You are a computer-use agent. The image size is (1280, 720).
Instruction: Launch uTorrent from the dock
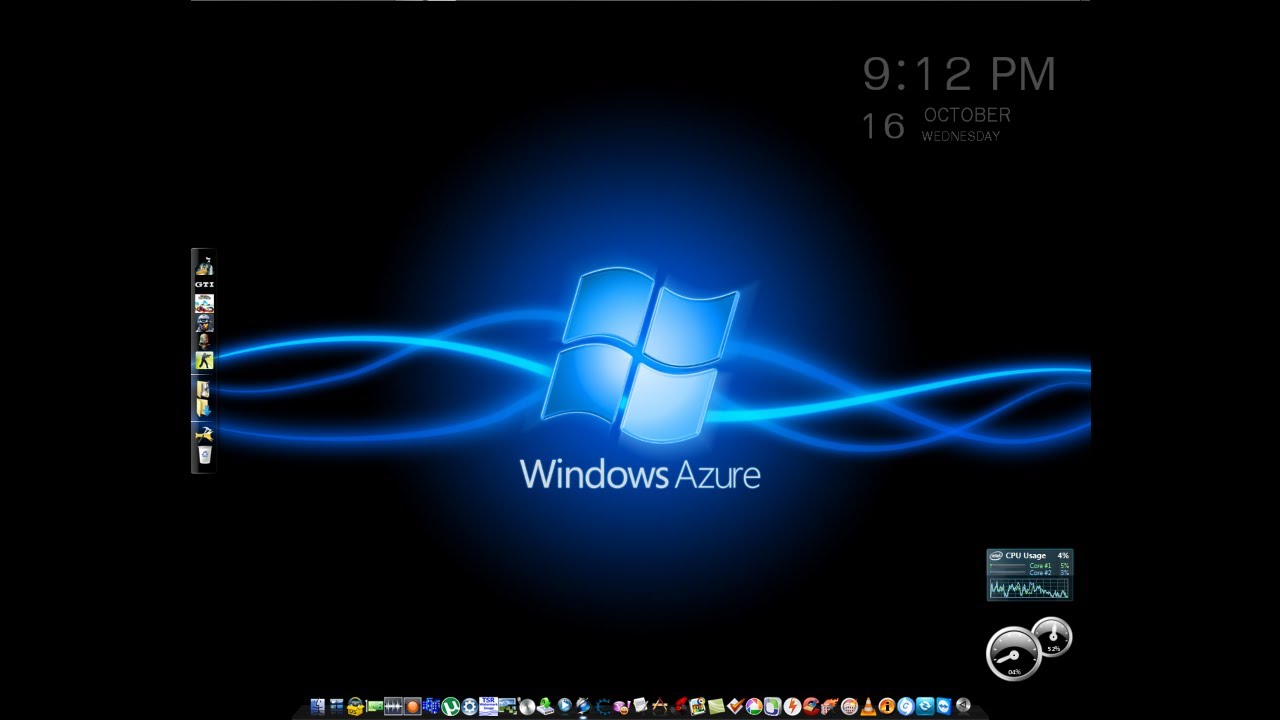(x=450, y=706)
